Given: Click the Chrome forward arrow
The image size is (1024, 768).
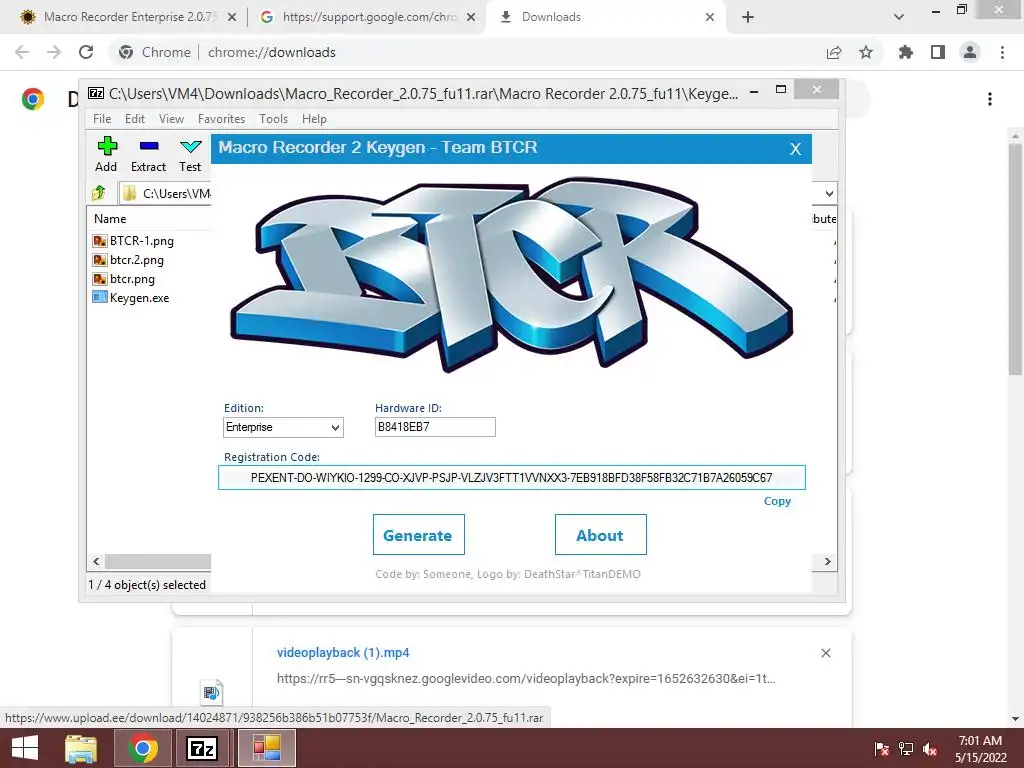Looking at the screenshot, I should pos(54,52).
